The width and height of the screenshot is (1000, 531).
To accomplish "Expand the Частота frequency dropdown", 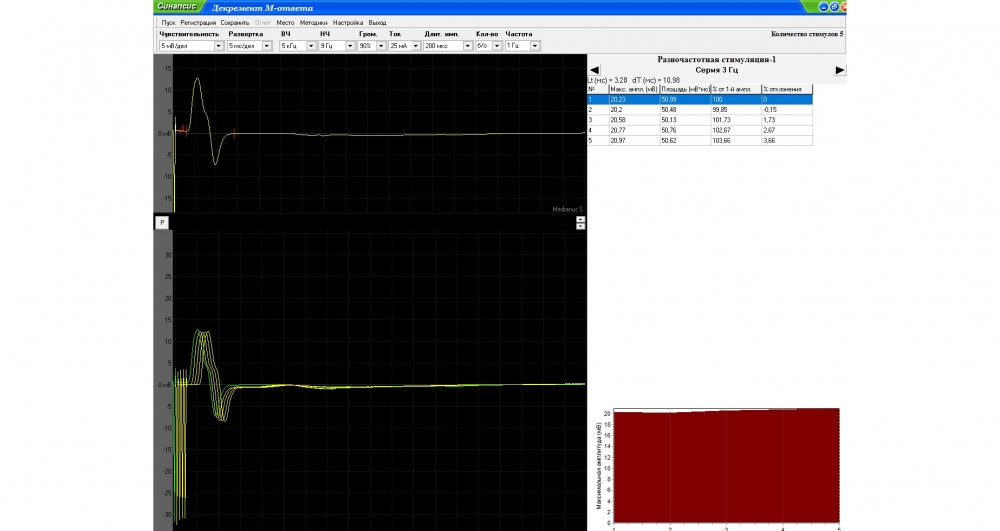I will pyautogui.click(x=535, y=46).
